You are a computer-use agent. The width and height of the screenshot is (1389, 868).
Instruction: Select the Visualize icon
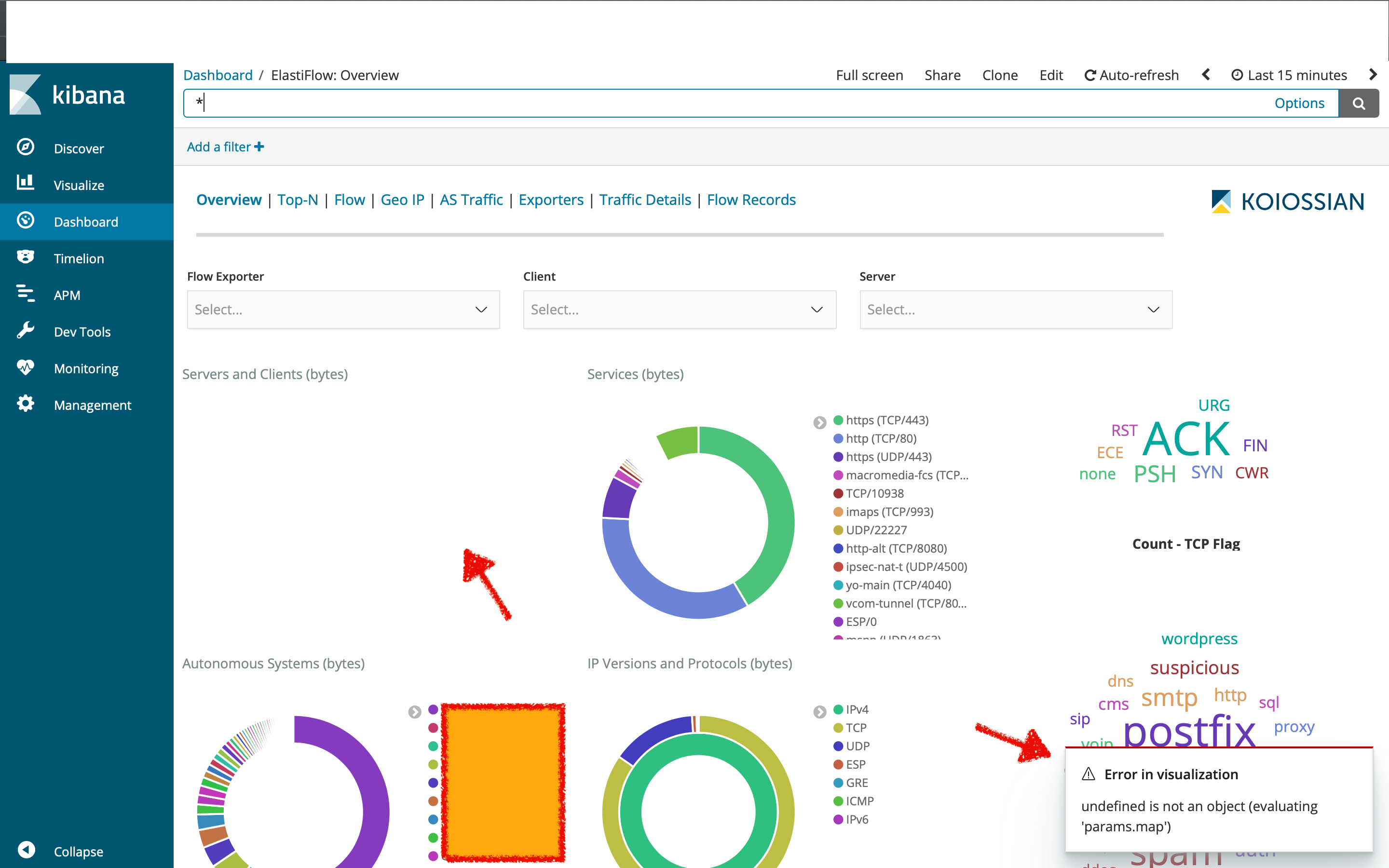[26, 184]
